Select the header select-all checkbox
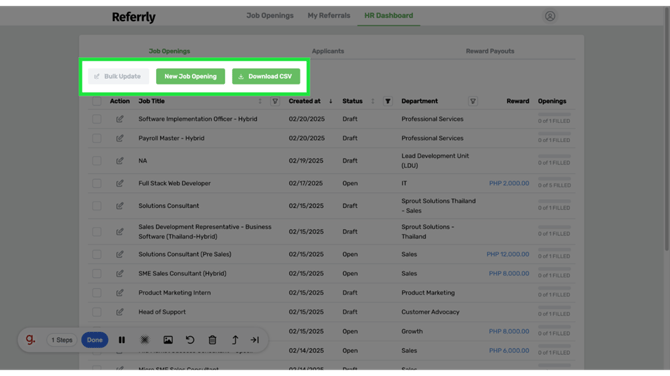Viewport: 670px width, 376px height. coord(97,101)
